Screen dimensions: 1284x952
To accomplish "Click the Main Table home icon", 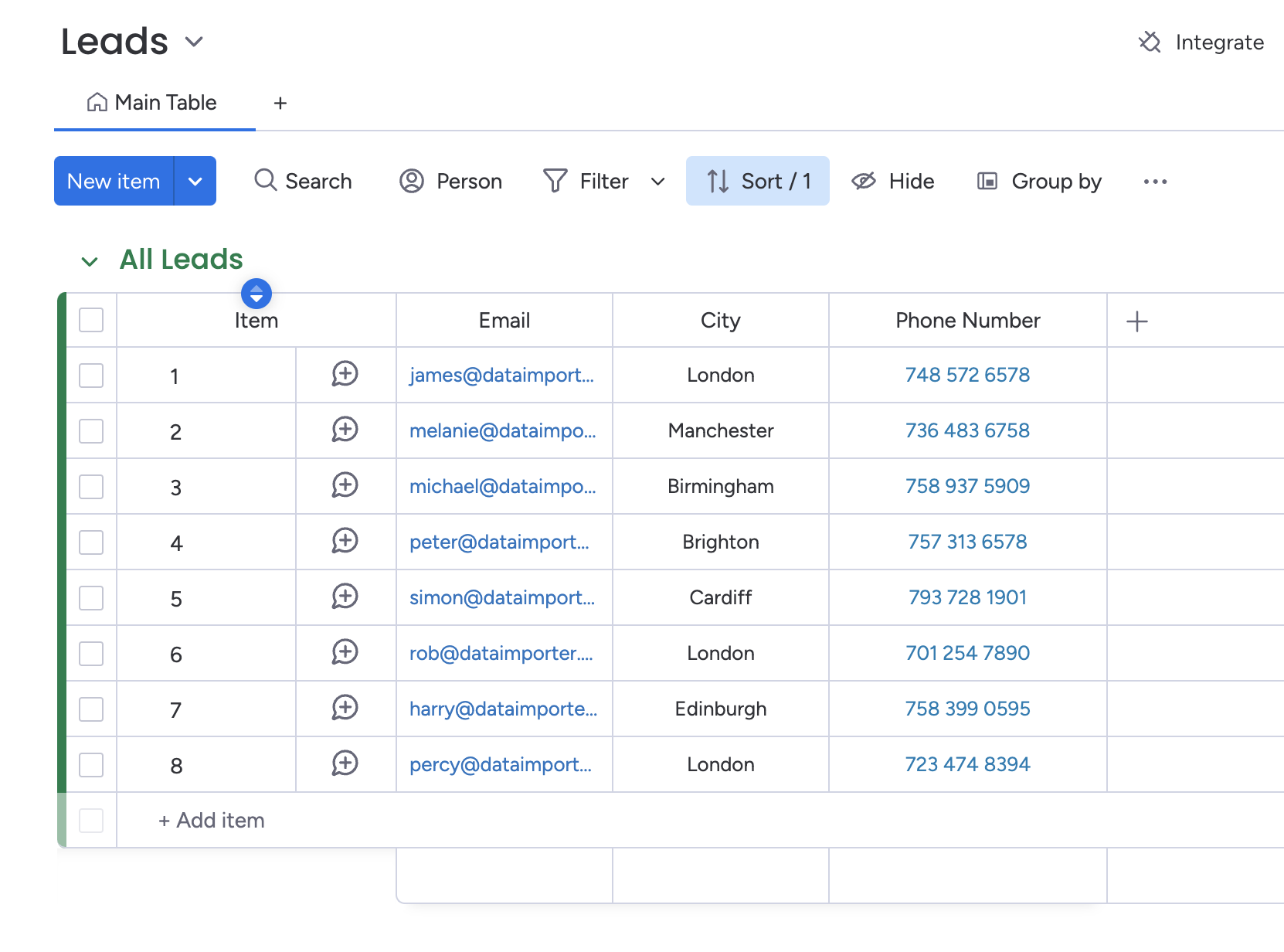I will 97,102.
